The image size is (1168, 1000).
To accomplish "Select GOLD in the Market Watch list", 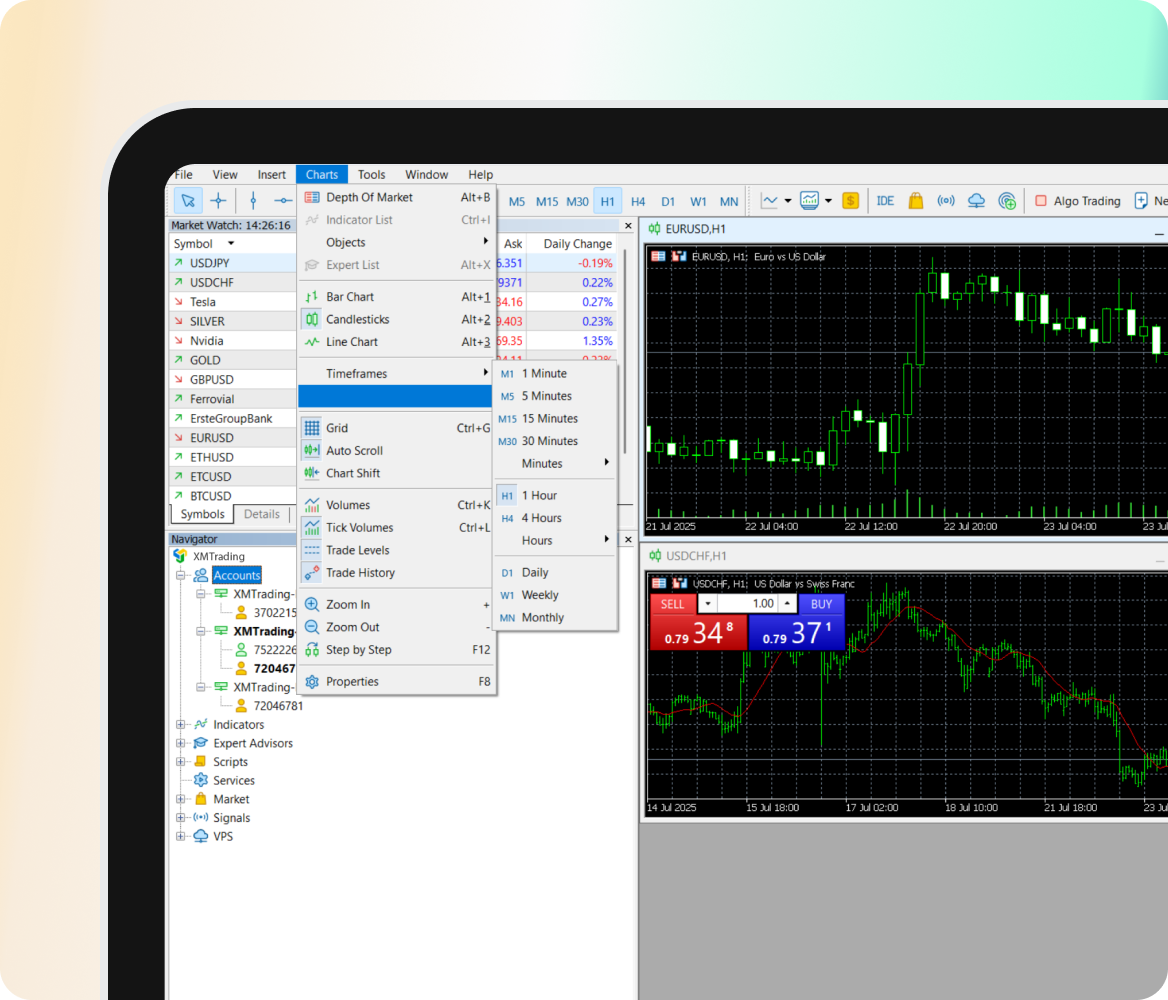I will [207, 359].
